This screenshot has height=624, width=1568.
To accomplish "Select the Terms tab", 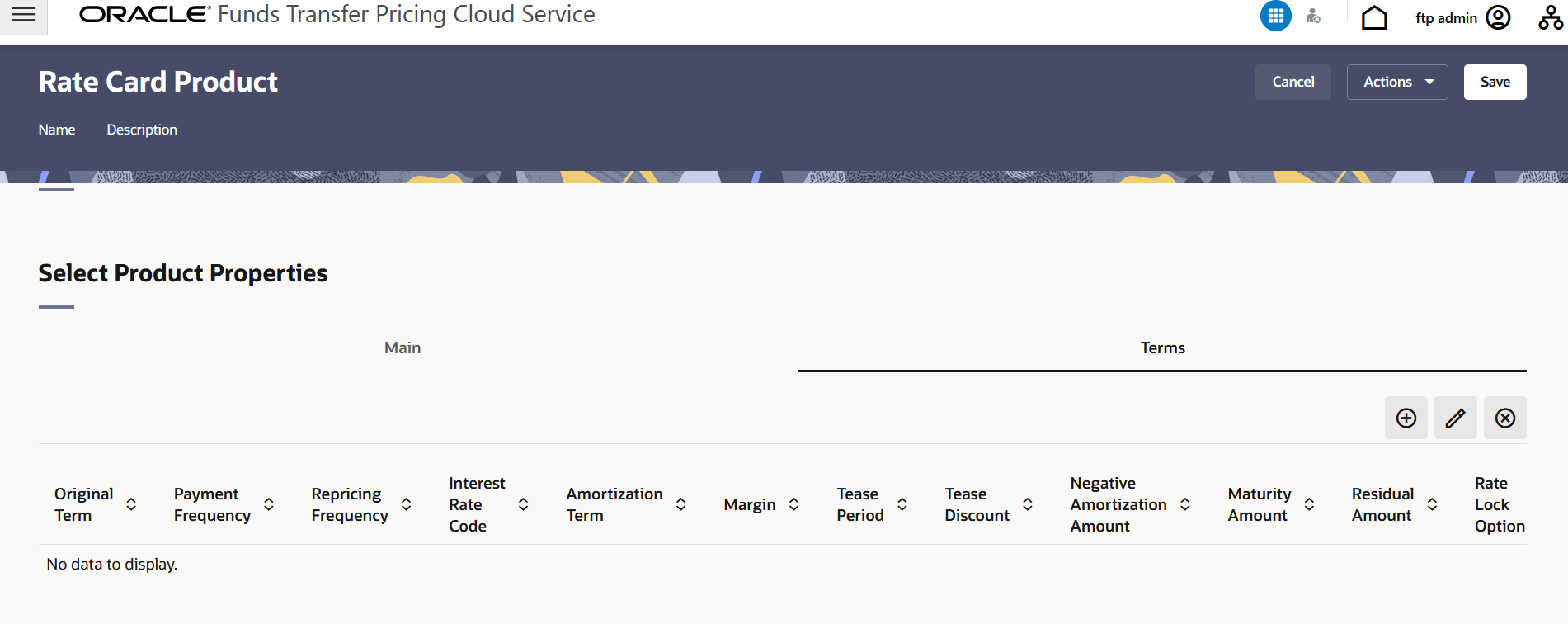I will click(1162, 347).
